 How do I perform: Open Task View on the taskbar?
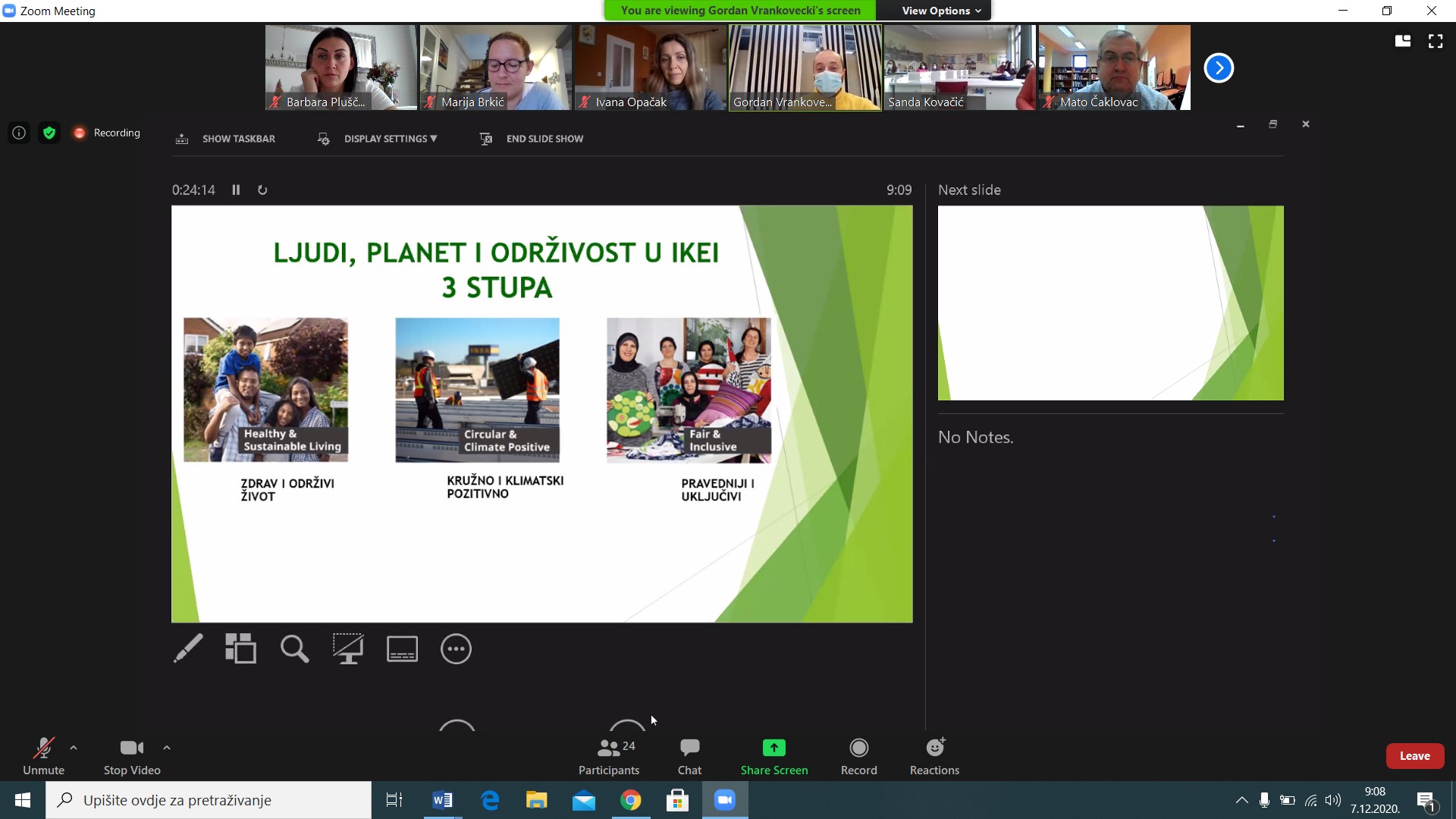click(x=394, y=800)
